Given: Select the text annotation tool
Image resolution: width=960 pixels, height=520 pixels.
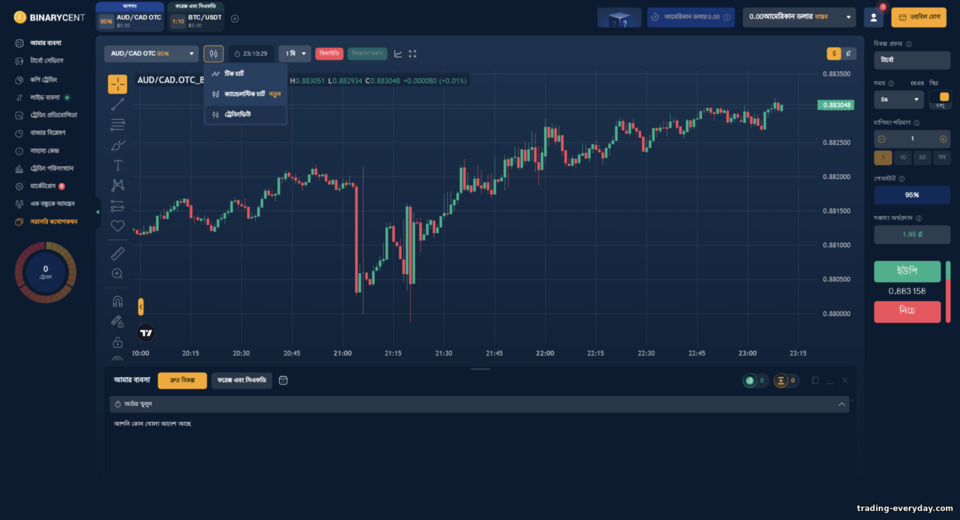Looking at the screenshot, I should coord(118,165).
